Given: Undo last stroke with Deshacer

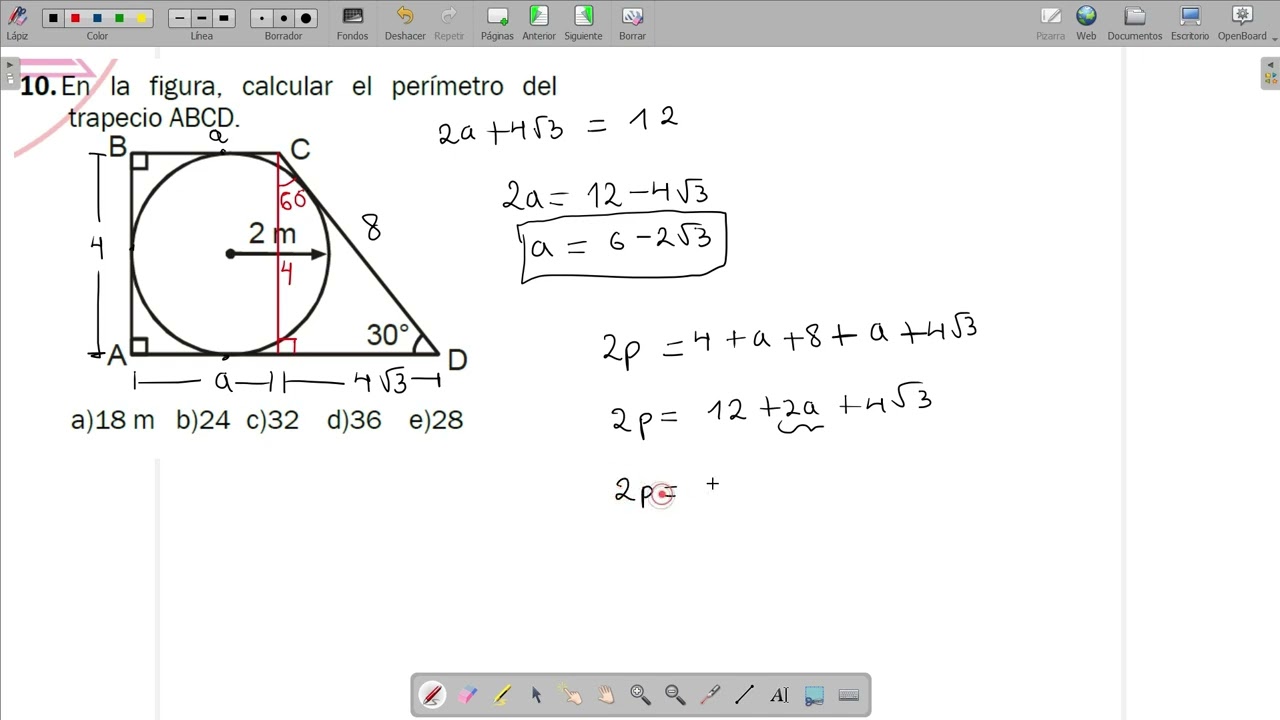Looking at the screenshot, I should coord(404,22).
